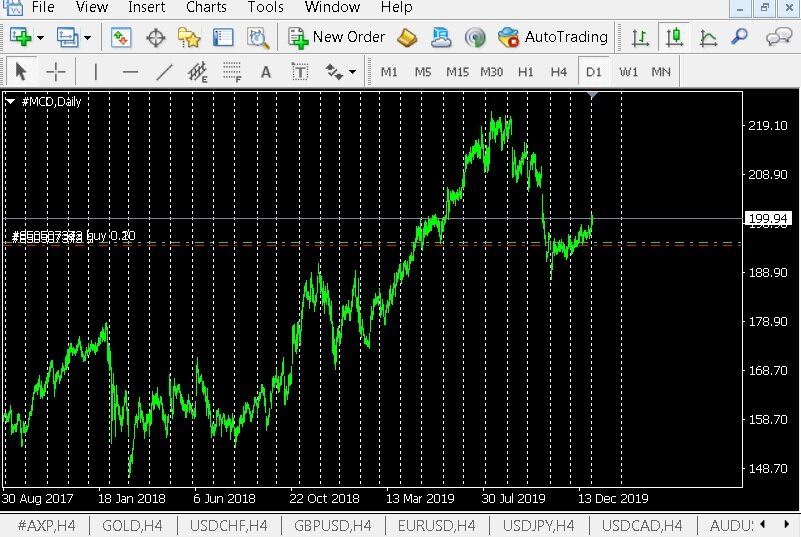Open the Strategy Tester magnifier icon
This screenshot has width=801, height=537.
[x=258, y=38]
